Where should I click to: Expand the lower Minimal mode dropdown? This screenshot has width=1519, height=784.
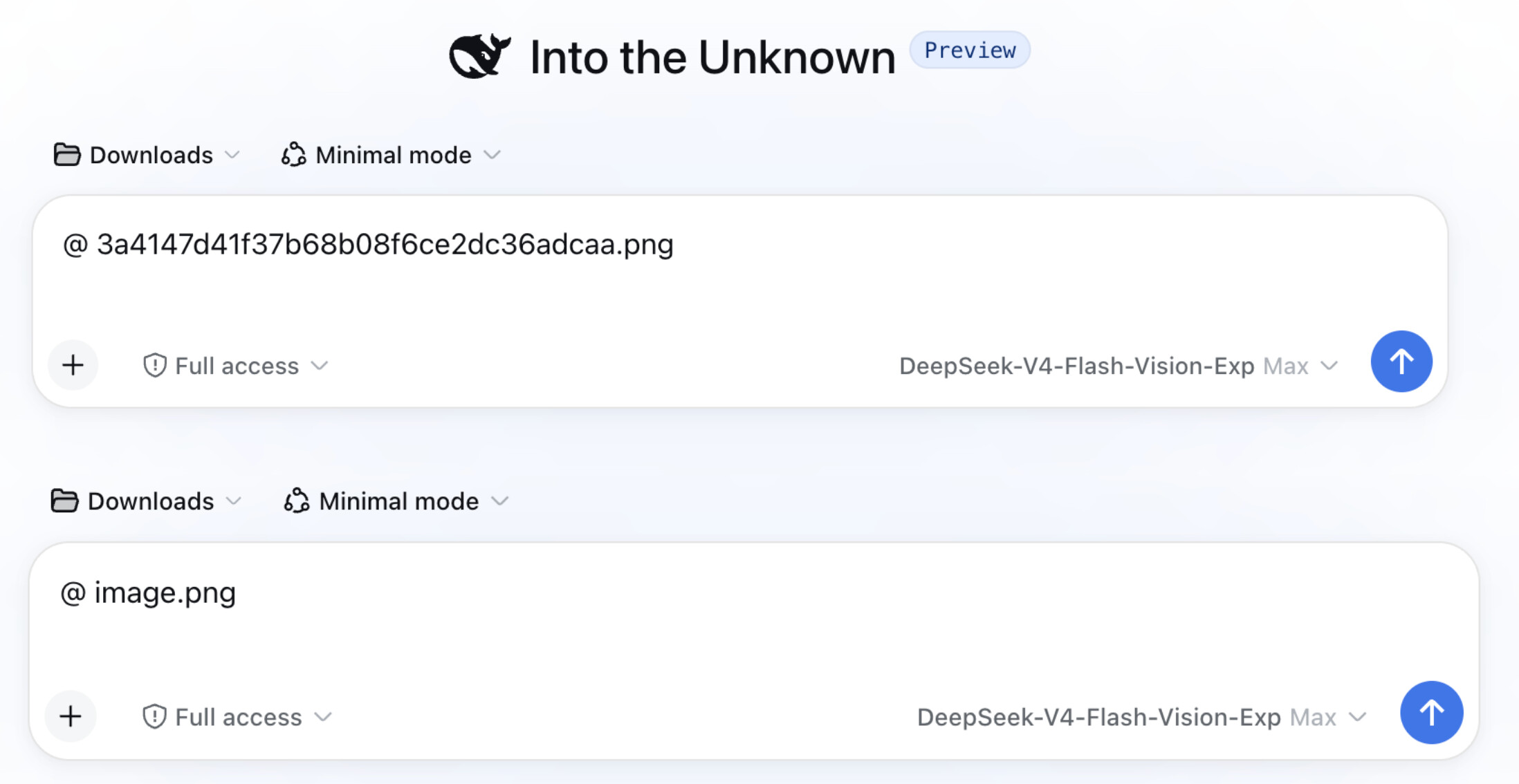point(396,501)
